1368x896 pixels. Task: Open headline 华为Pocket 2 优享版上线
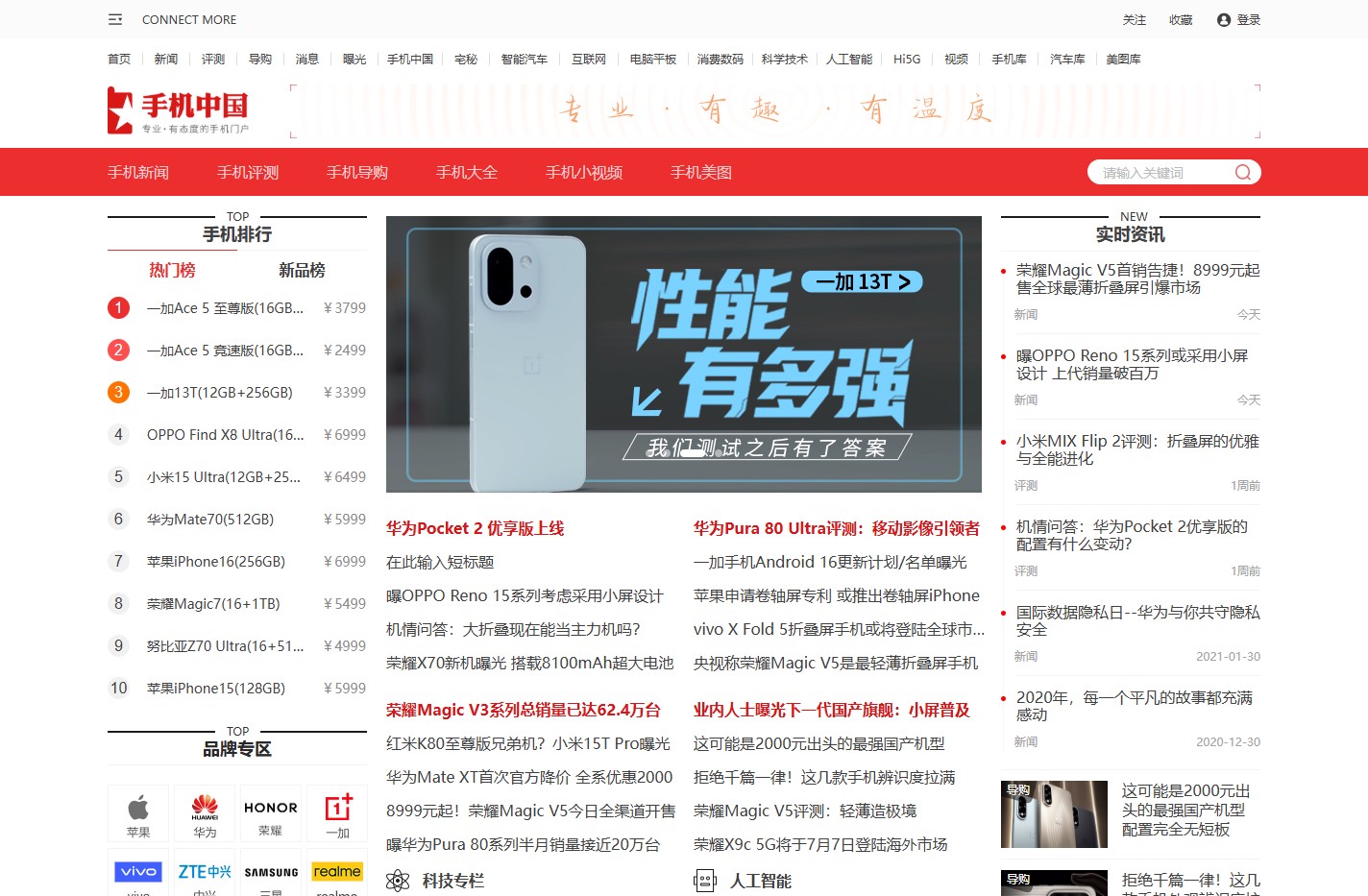[x=475, y=528]
